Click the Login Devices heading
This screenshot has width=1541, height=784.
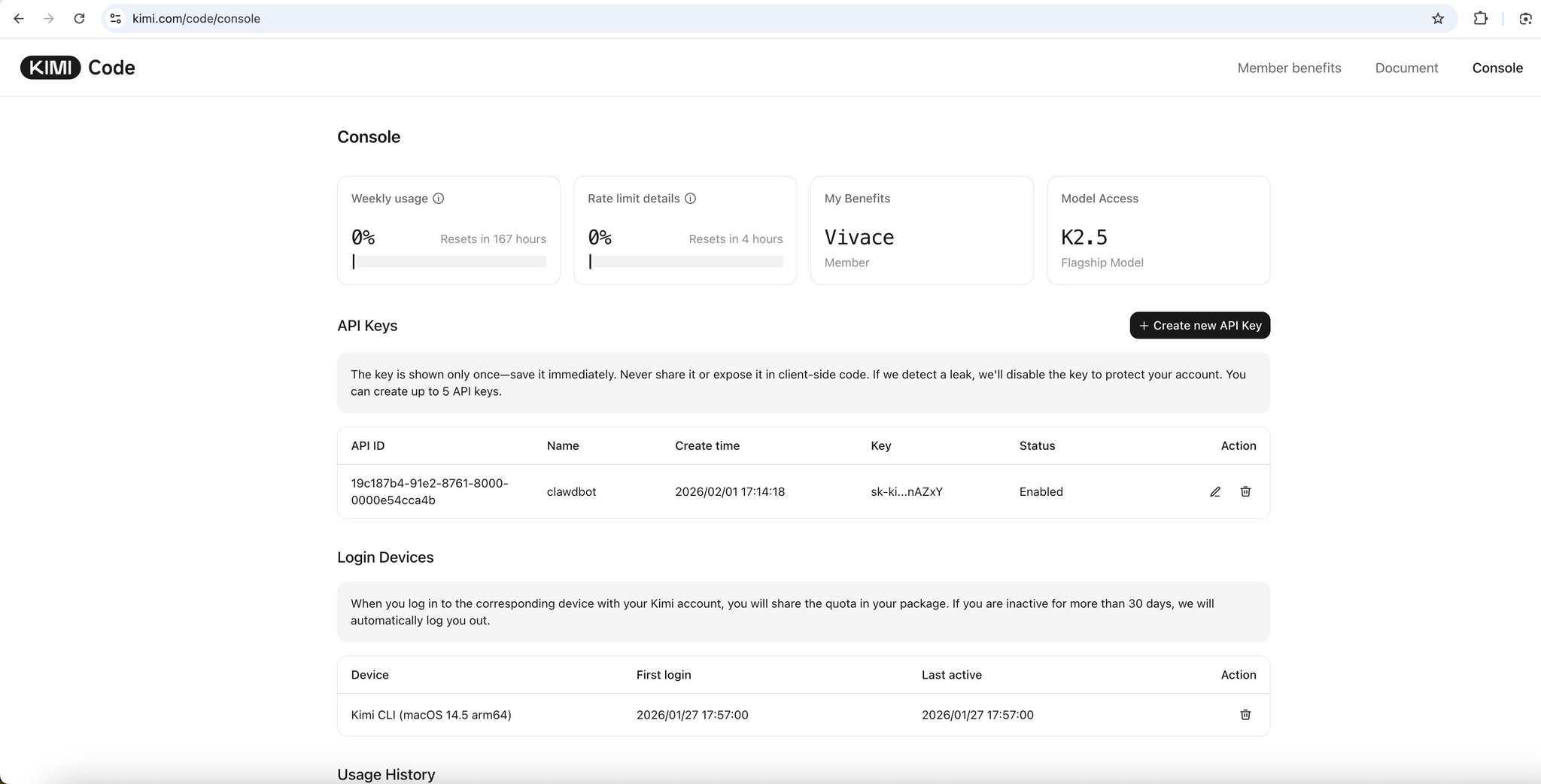click(x=385, y=558)
